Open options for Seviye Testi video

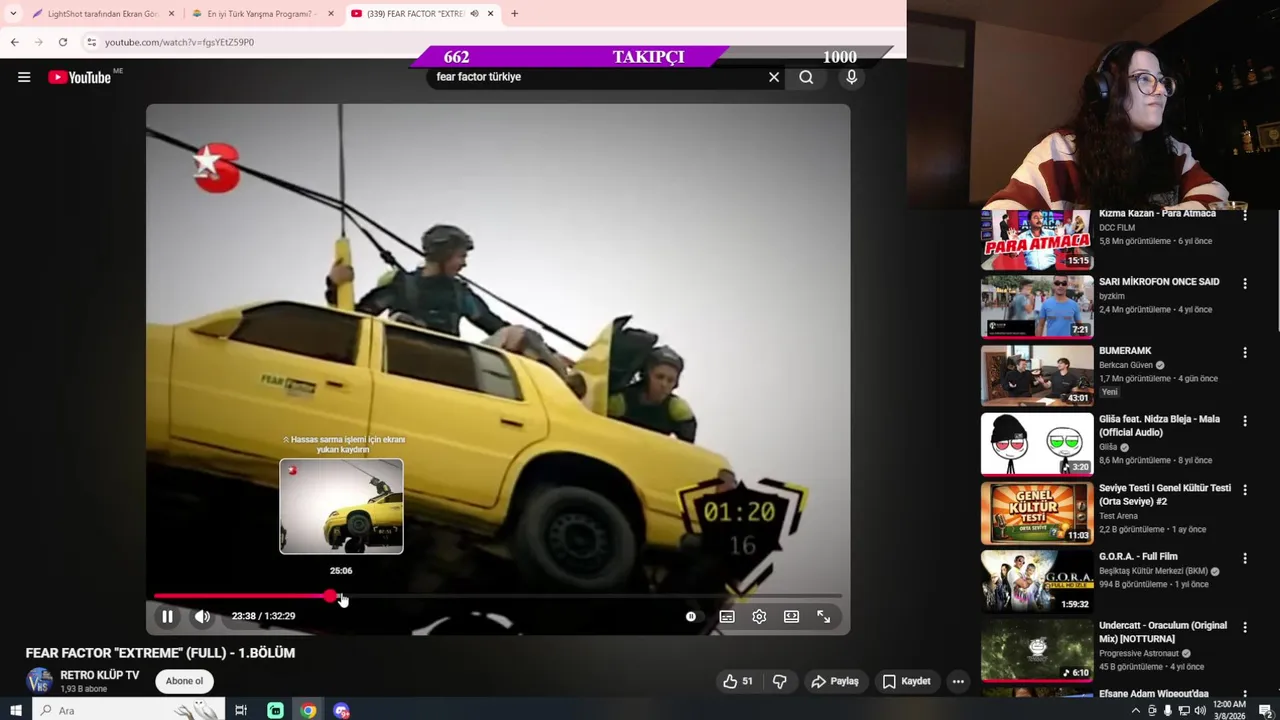pos(1245,490)
